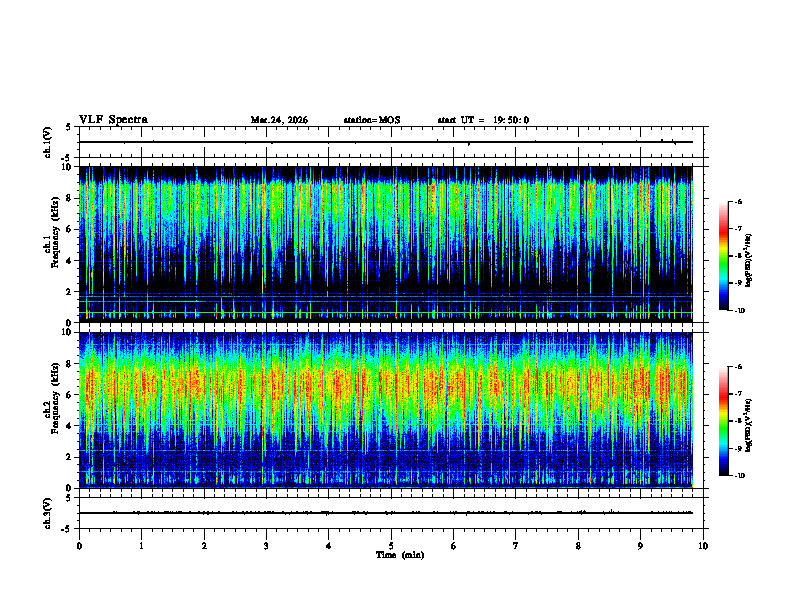Click the ch.2 spectrogram color scale bar

coord(723,421)
